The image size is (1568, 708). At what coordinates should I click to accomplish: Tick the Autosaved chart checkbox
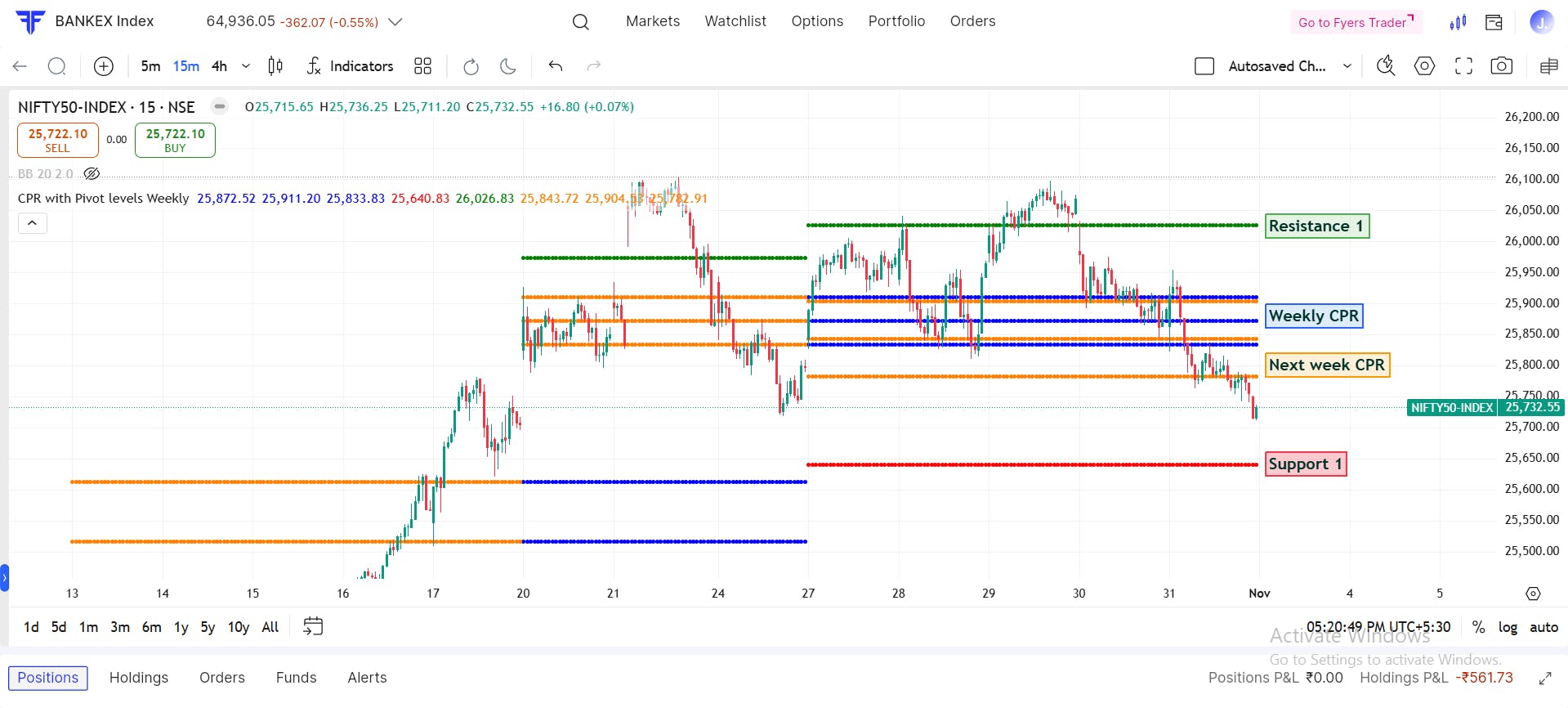[1204, 66]
